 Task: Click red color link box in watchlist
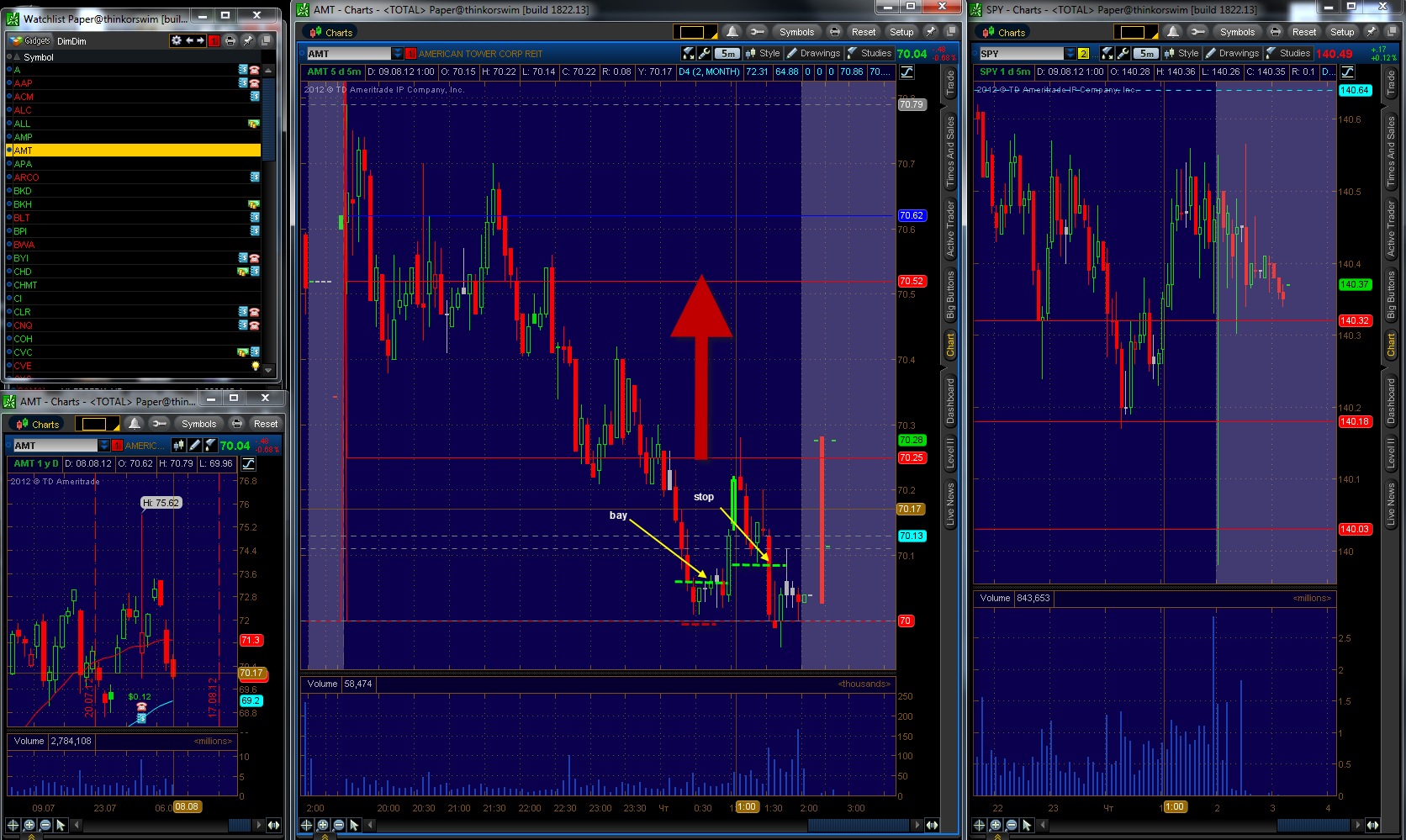(x=214, y=40)
